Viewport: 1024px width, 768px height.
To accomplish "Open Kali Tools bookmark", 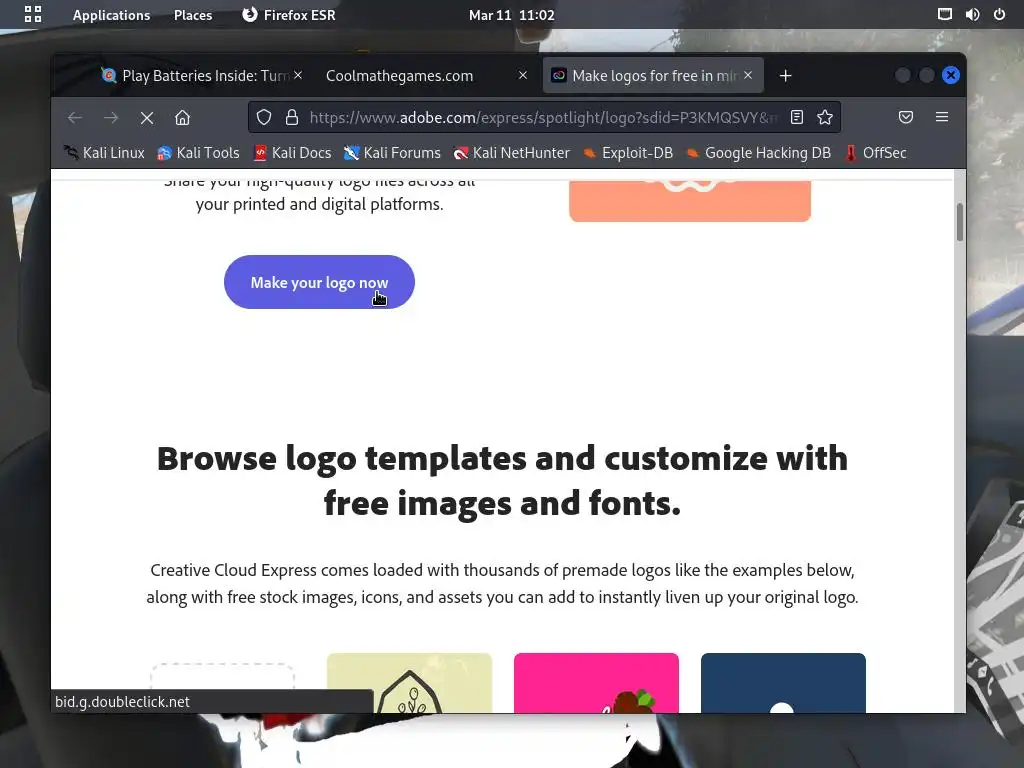I will pyautogui.click(x=199, y=153).
